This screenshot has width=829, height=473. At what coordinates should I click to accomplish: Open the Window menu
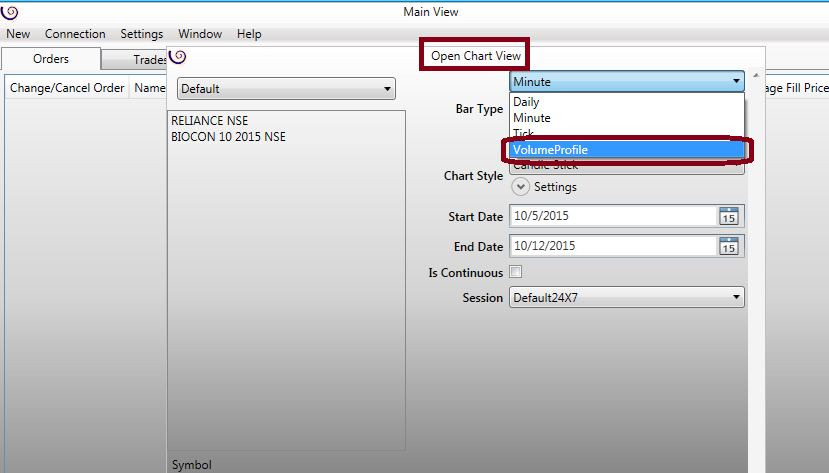click(200, 34)
